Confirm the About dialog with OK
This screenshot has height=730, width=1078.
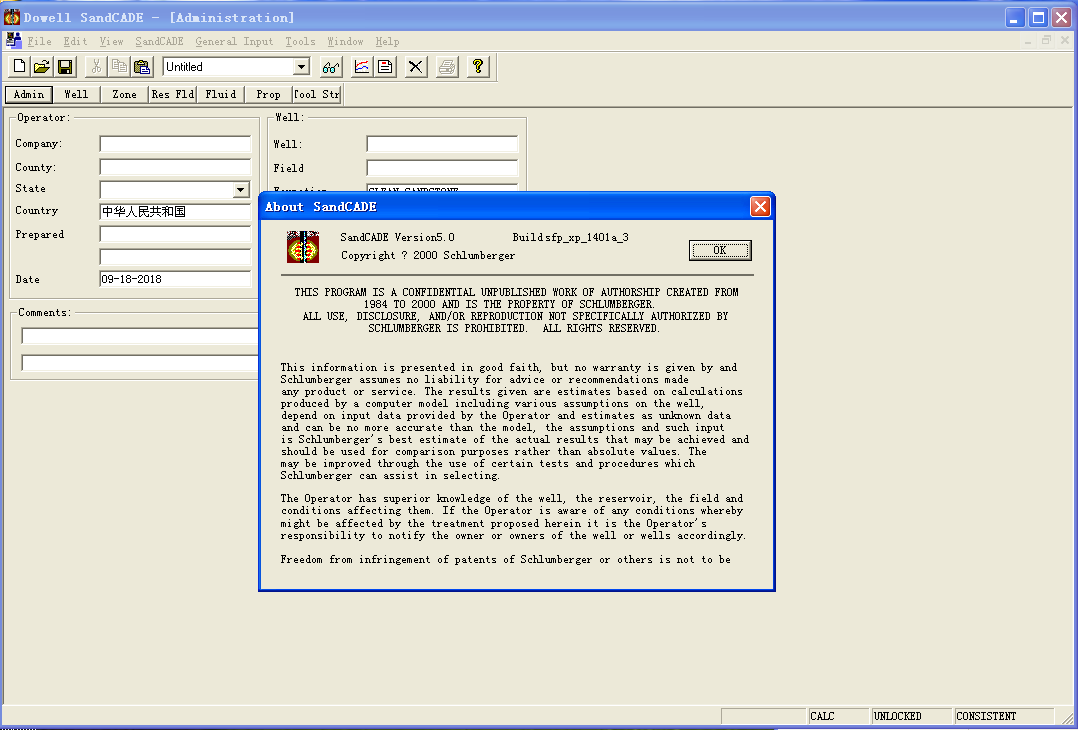(x=720, y=250)
